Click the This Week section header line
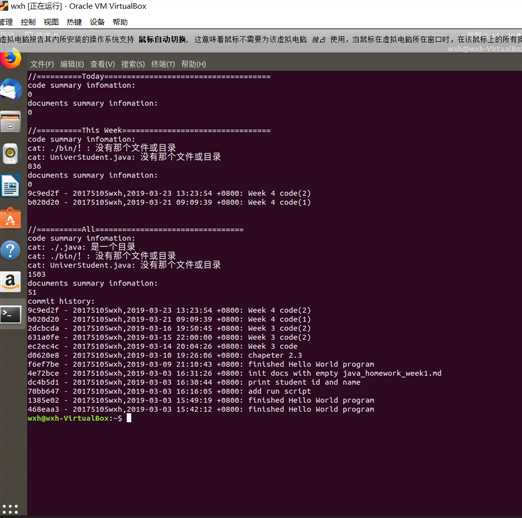 coord(149,130)
